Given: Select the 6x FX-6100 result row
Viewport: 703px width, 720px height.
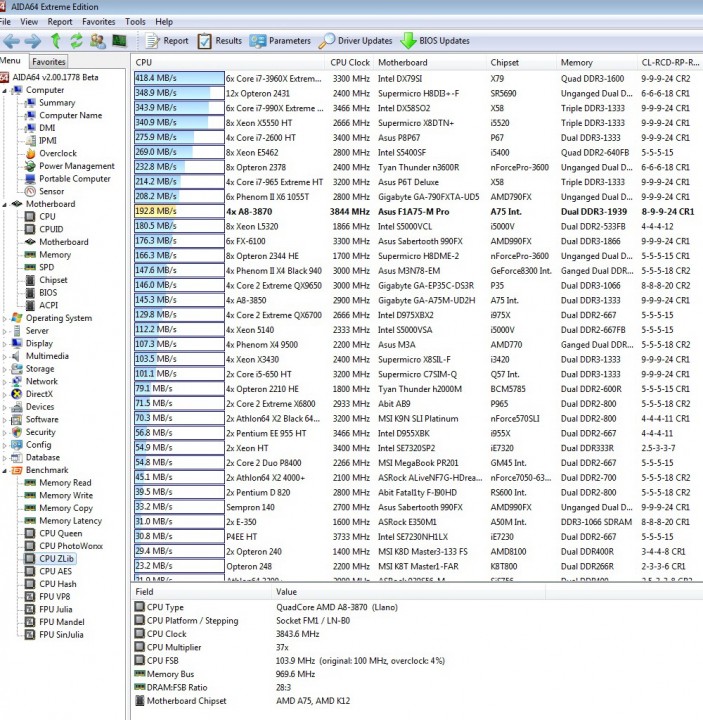Looking at the screenshot, I should 417,241.
